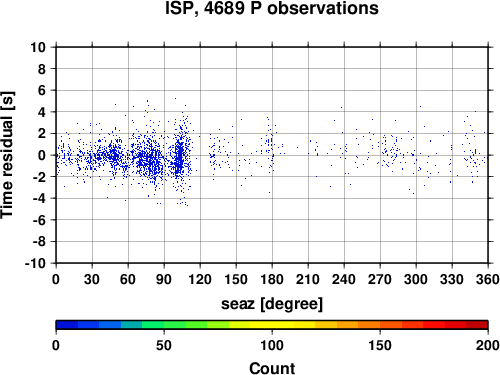The width and height of the screenshot is (500, 375).
Task: Click the 'seaz [degree]' x-axis label
Action: coord(272,304)
